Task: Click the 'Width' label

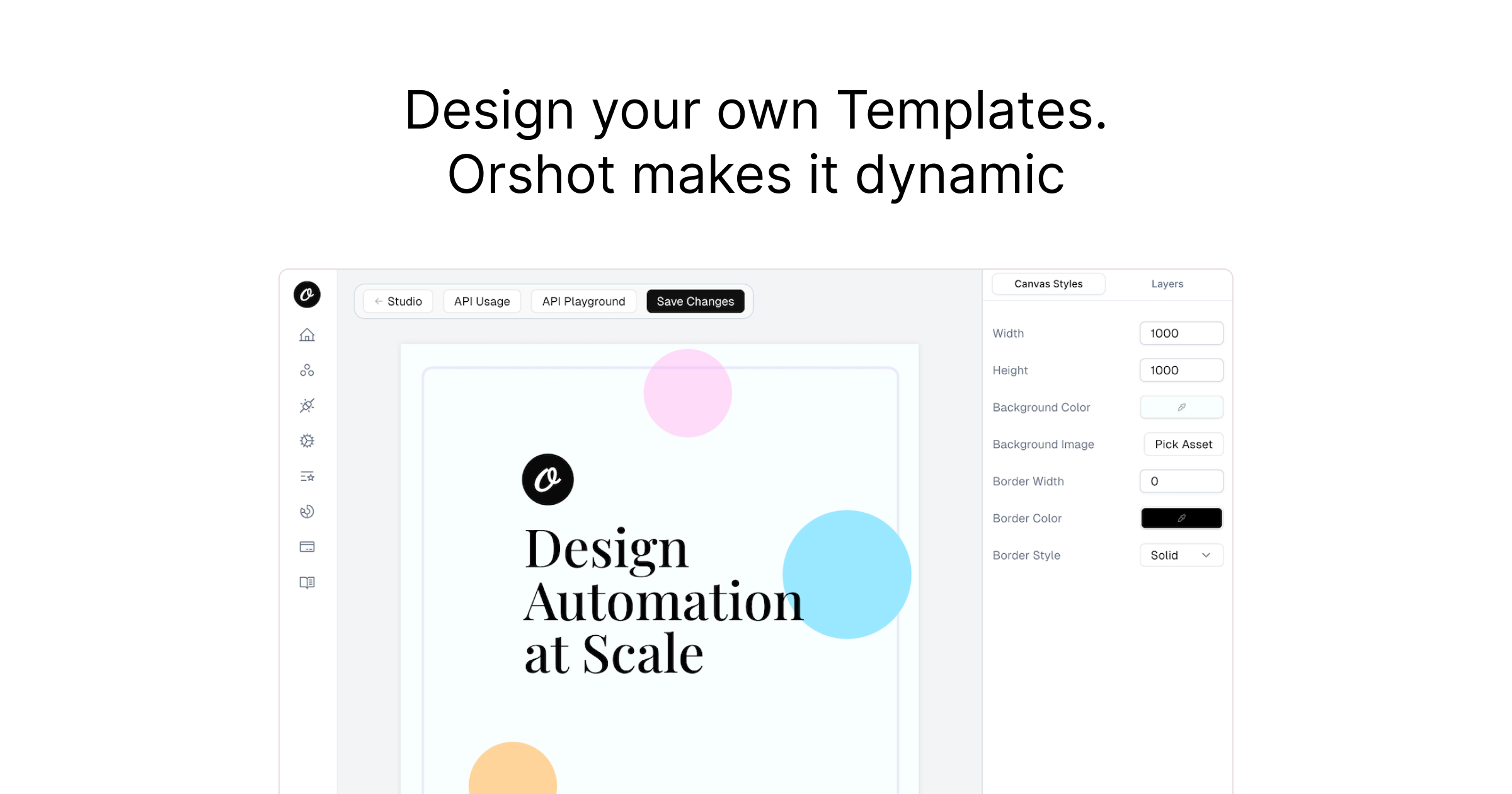Action: tap(1008, 333)
